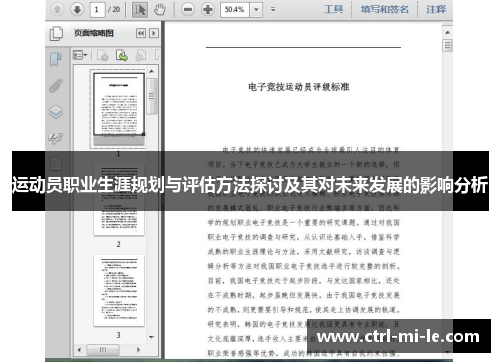Zoom in with the plus button

coord(208,9)
